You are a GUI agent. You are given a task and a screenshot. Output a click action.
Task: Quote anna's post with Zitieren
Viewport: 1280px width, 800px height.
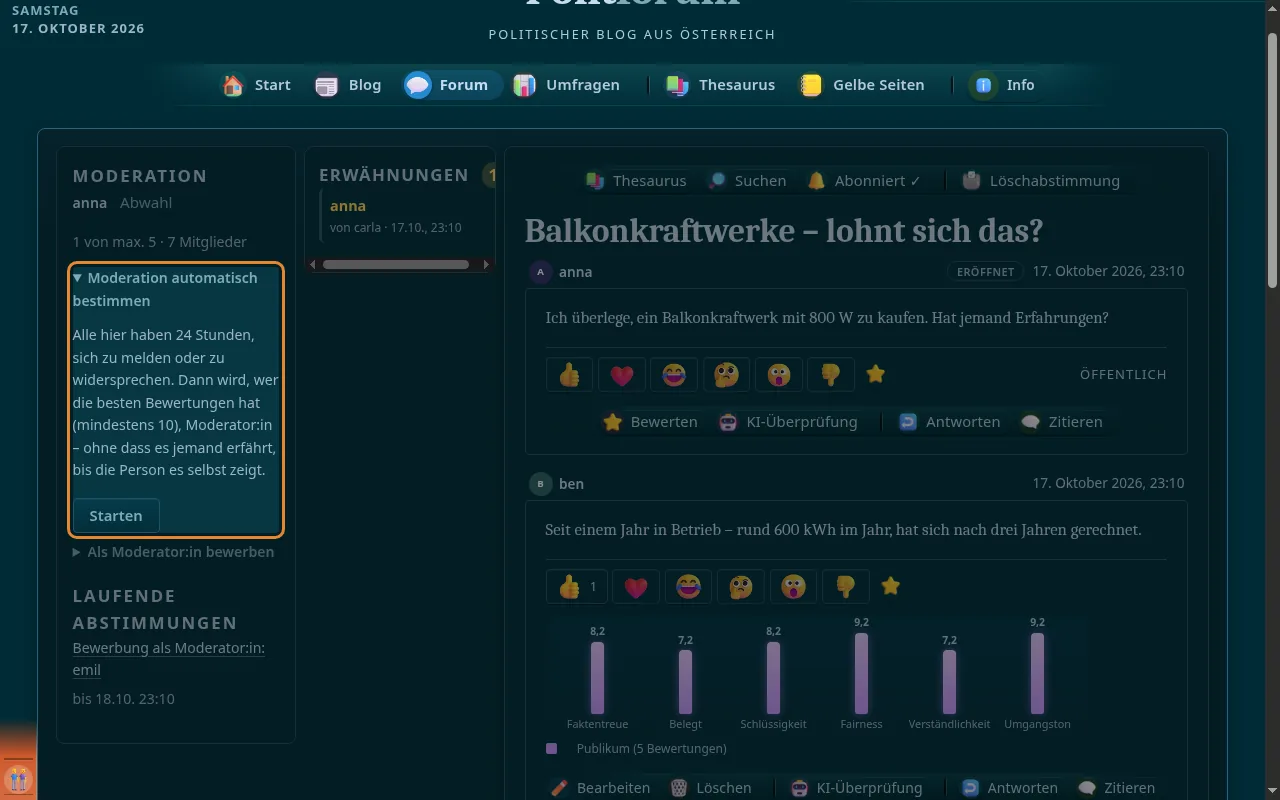click(x=1062, y=422)
